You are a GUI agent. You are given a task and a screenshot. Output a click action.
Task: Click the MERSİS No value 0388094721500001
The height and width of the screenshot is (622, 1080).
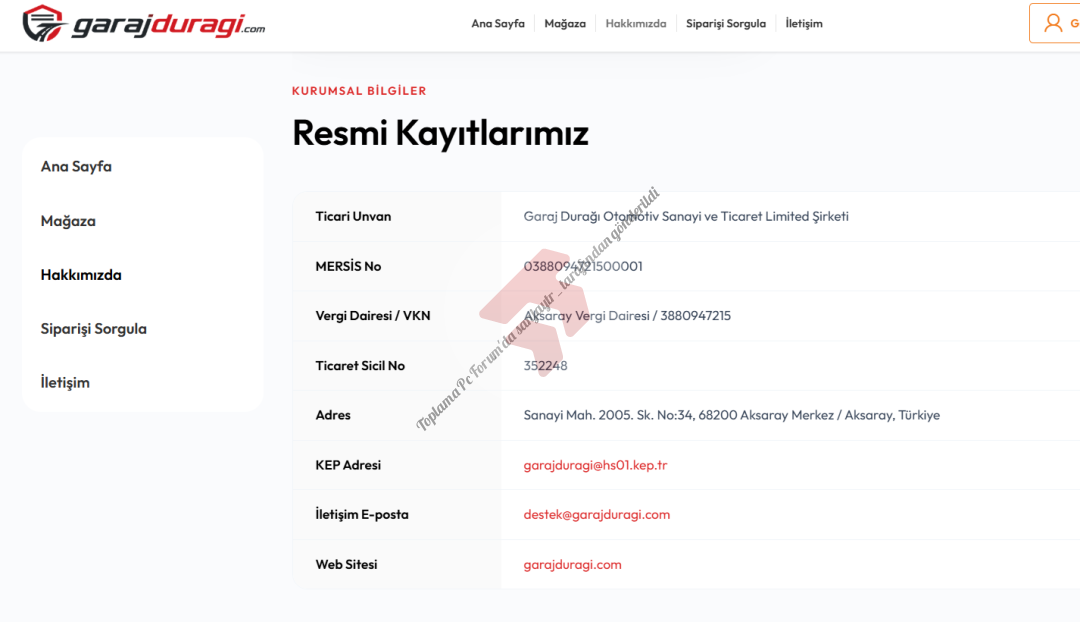click(x=583, y=266)
